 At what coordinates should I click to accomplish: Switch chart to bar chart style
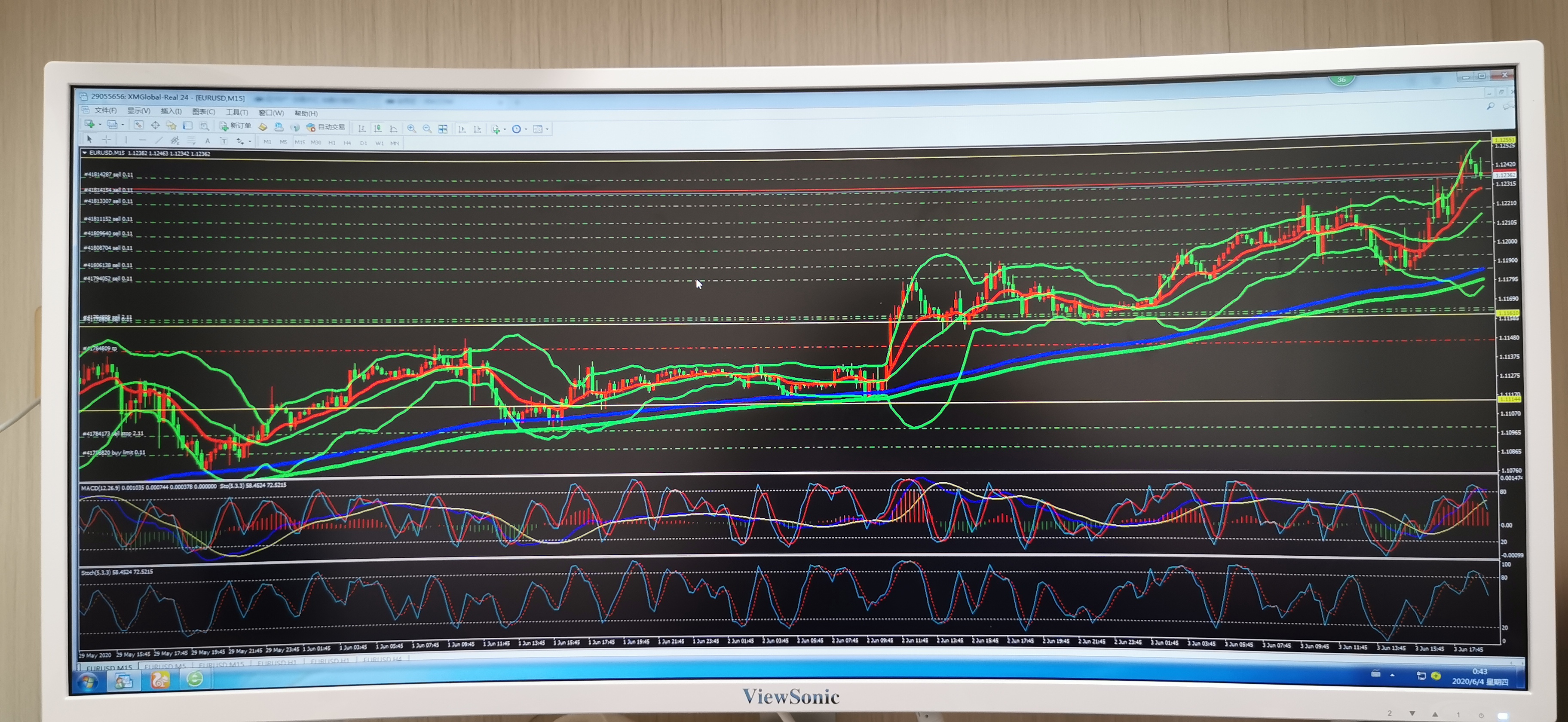pos(362,128)
